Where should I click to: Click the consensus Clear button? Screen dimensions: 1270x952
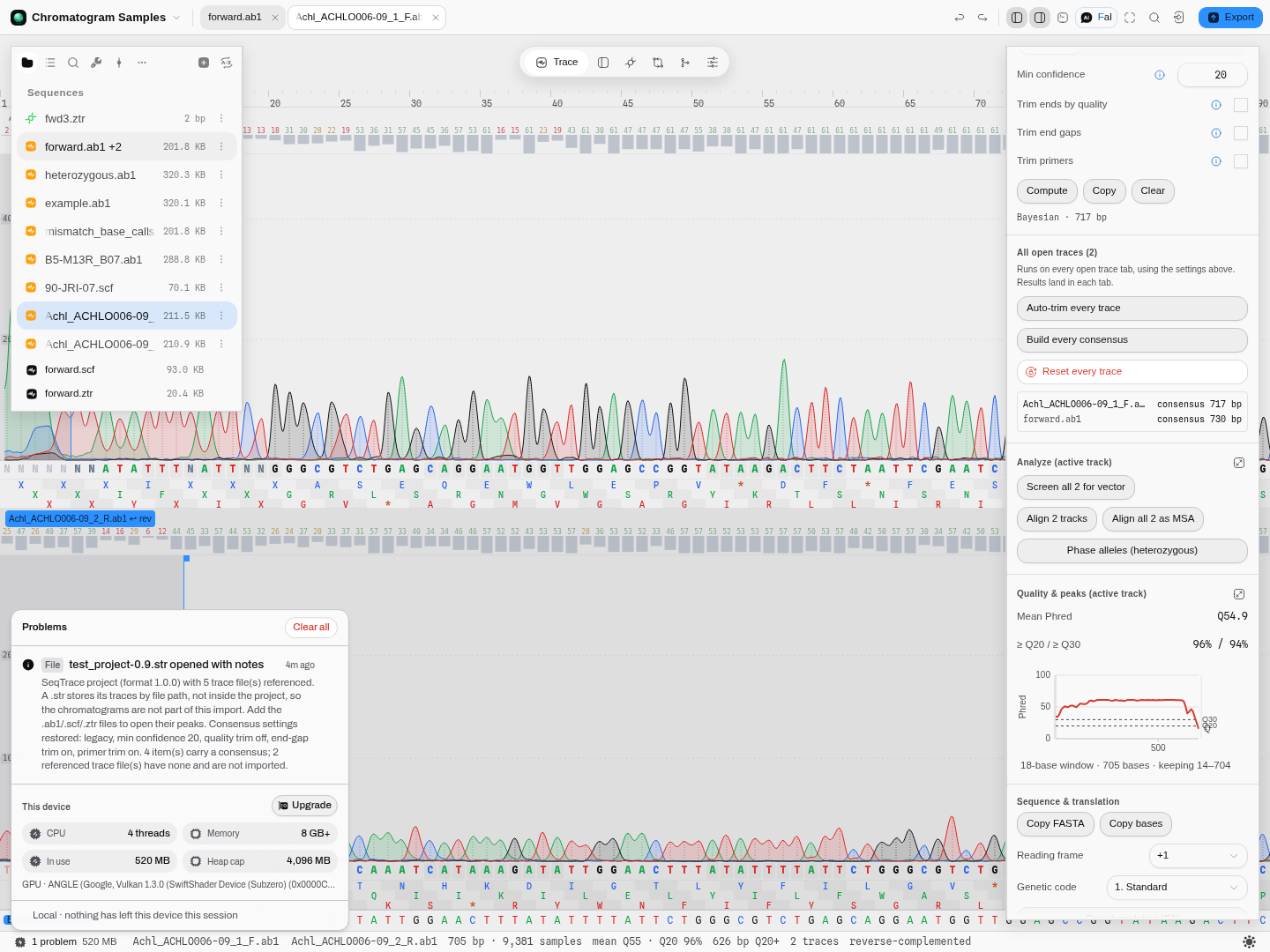1153,190
